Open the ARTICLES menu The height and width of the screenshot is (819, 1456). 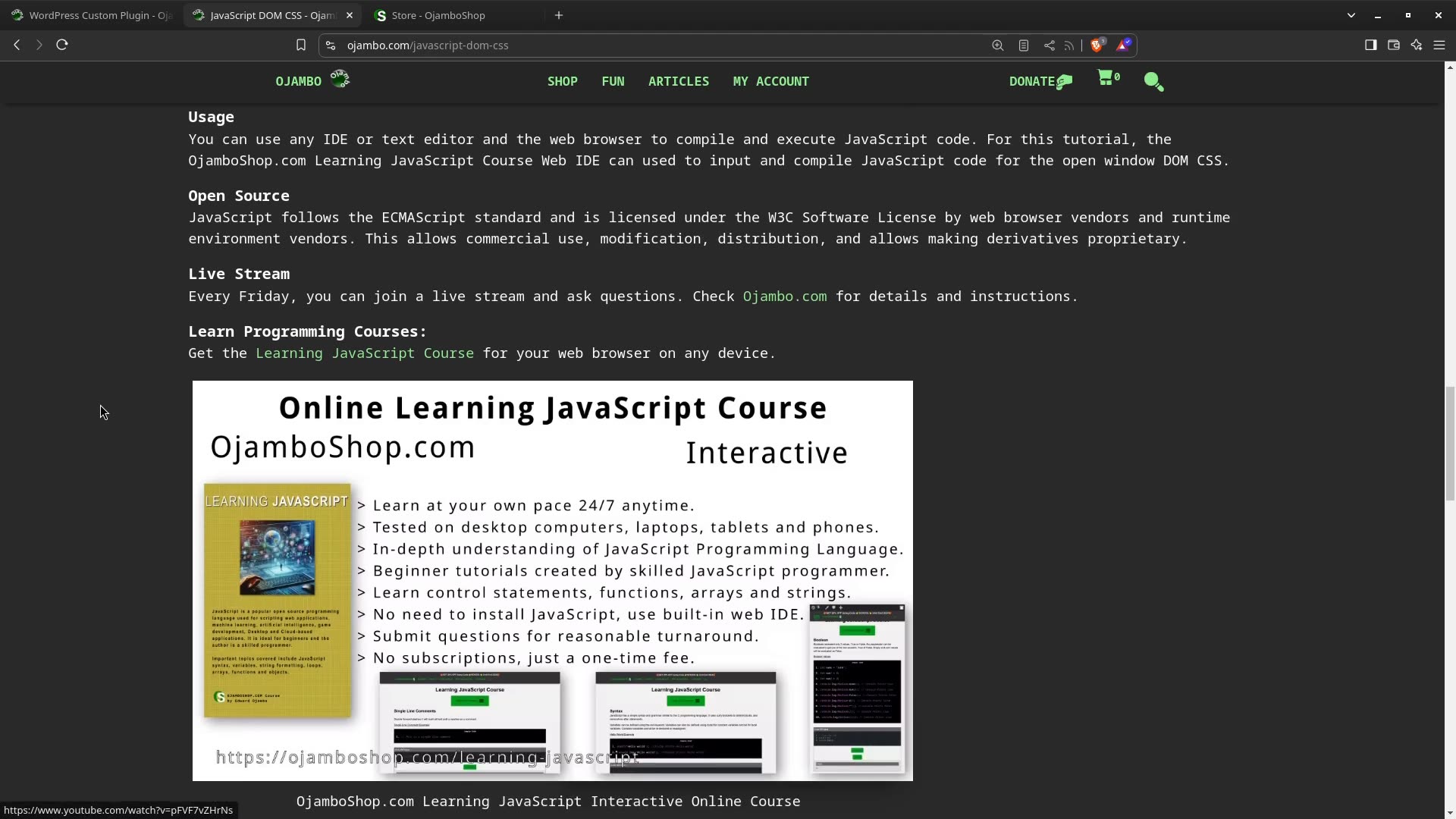coord(679,81)
